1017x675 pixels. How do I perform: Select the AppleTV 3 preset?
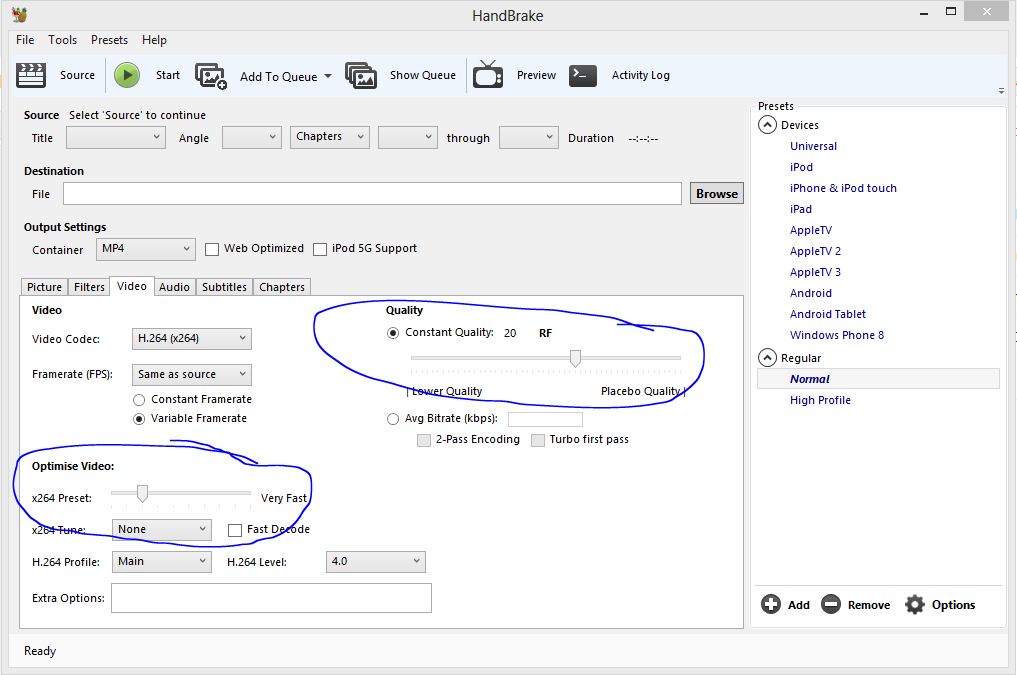click(815, 272)
